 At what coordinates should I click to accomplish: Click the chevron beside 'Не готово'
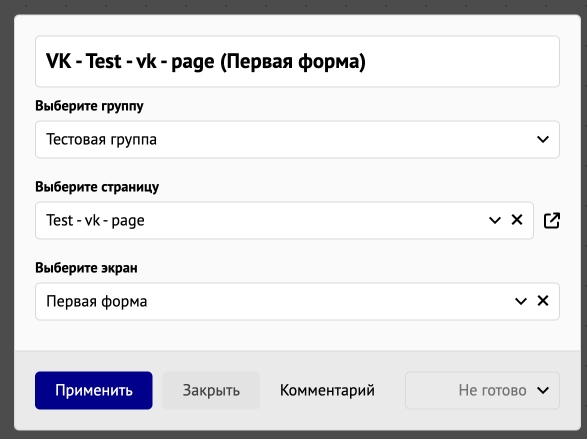543,390
